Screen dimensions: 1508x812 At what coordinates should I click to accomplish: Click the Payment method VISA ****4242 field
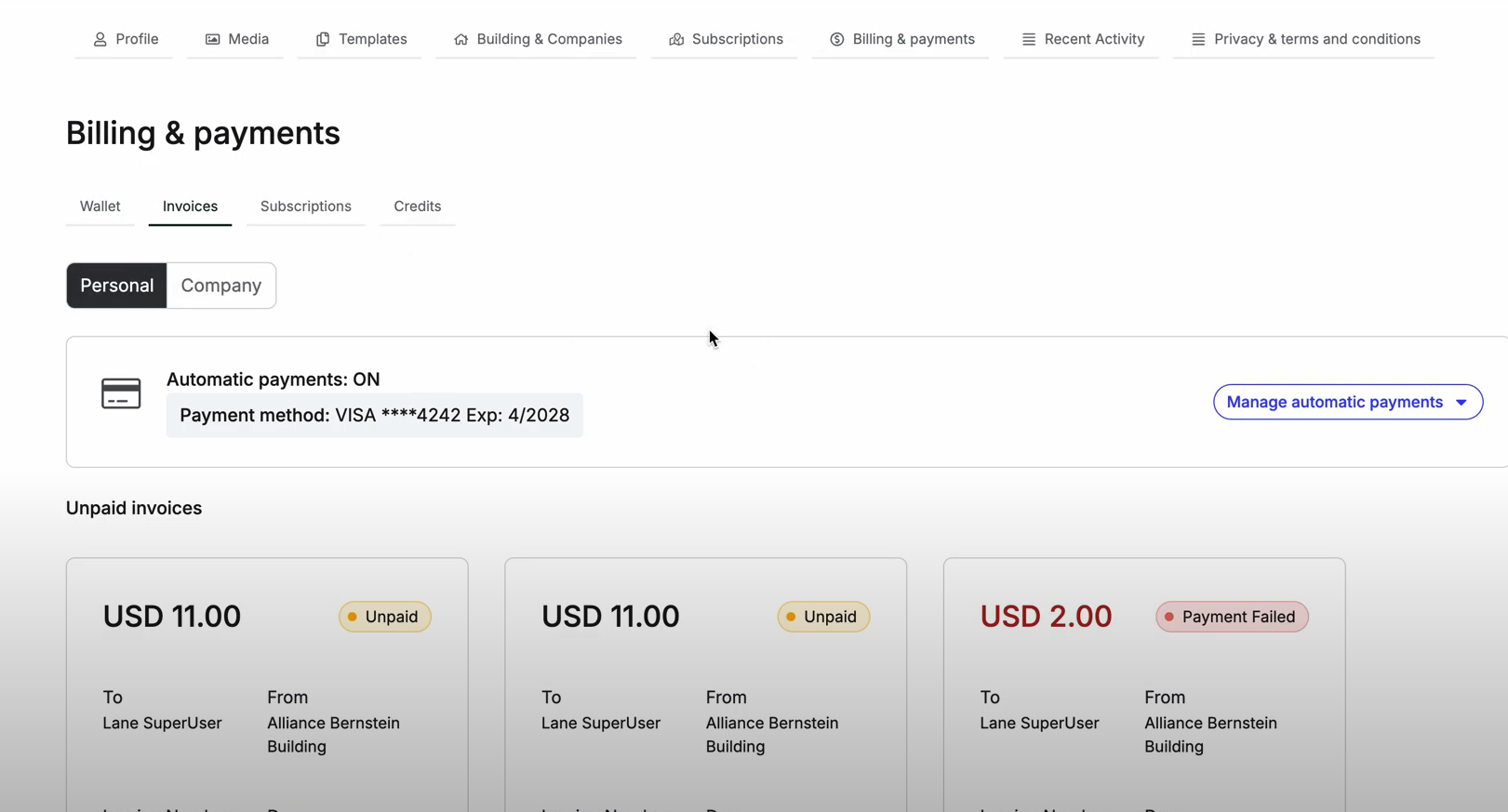pyautogui.click(x=374, y=415)
